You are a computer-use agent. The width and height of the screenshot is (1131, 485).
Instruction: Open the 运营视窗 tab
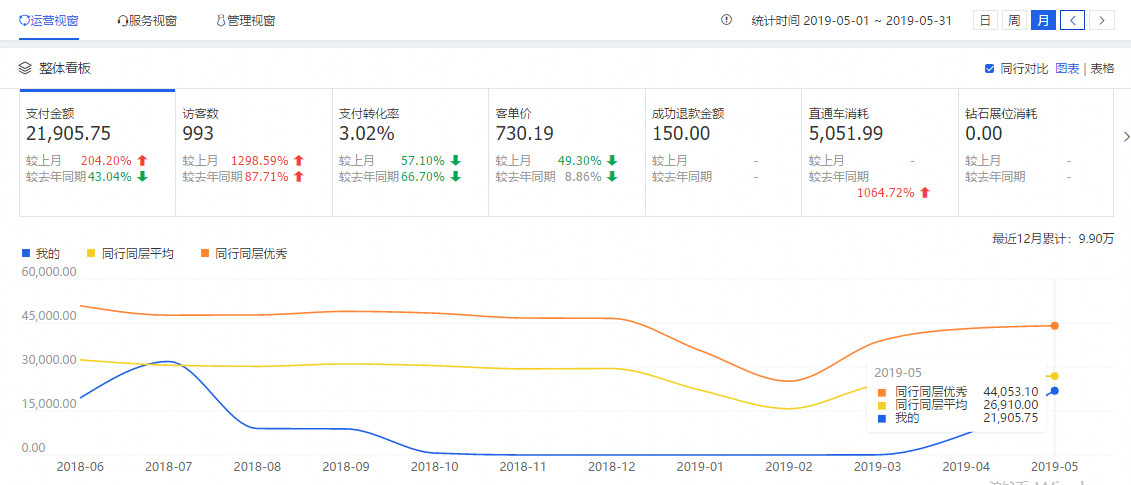(48, 20)
